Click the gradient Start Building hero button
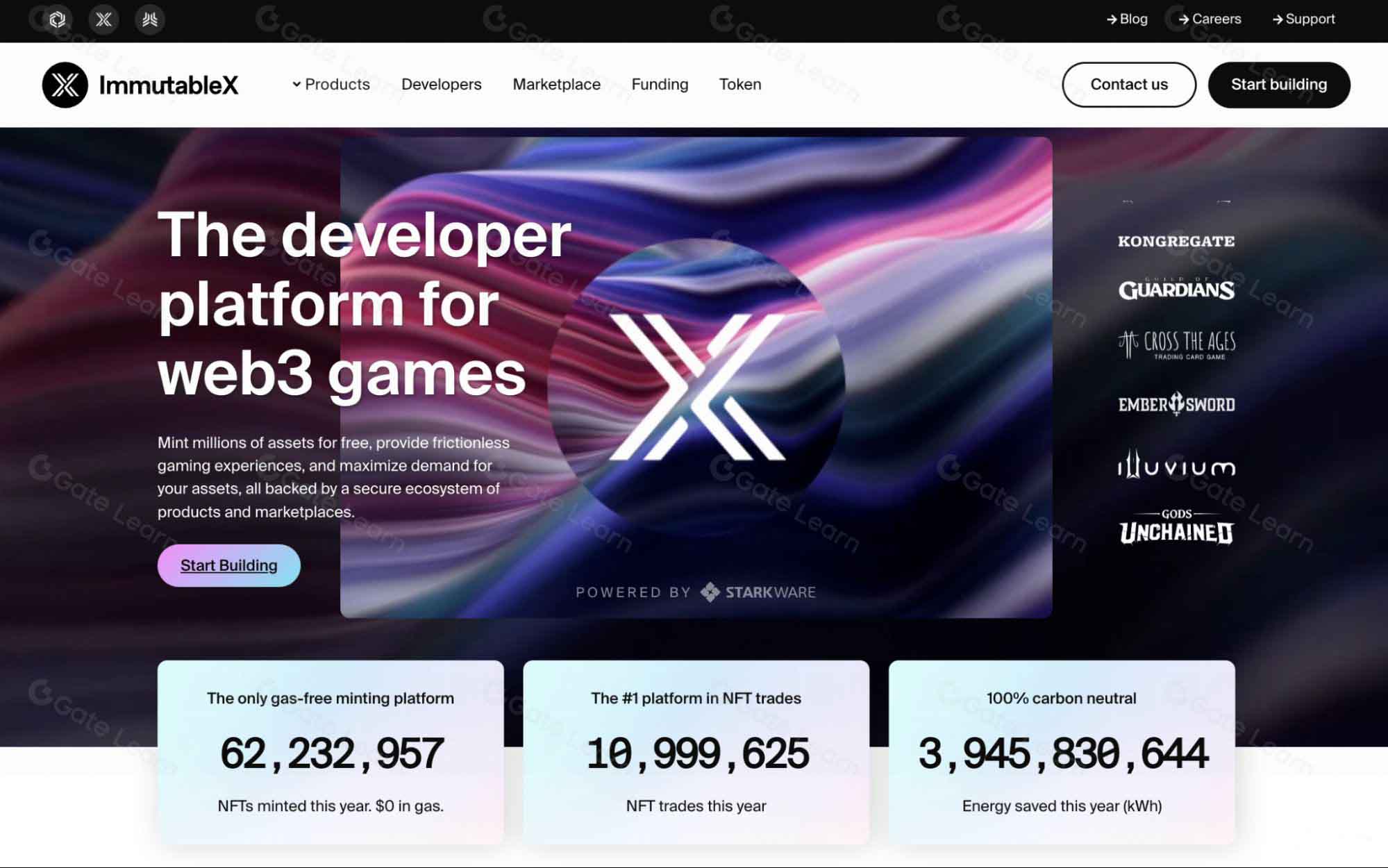Image resolution: width=1388 pixels, height=868 pixels. [228, 565]
